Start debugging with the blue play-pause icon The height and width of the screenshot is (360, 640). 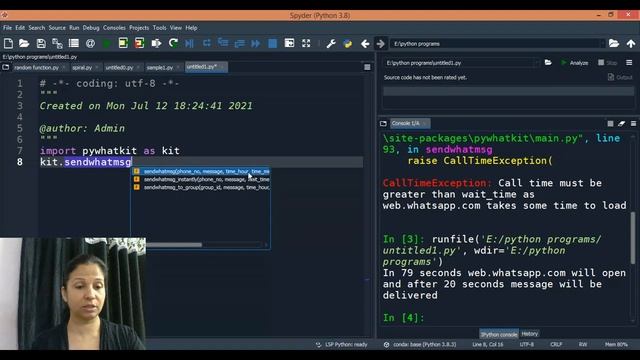(x=189, y=43)
